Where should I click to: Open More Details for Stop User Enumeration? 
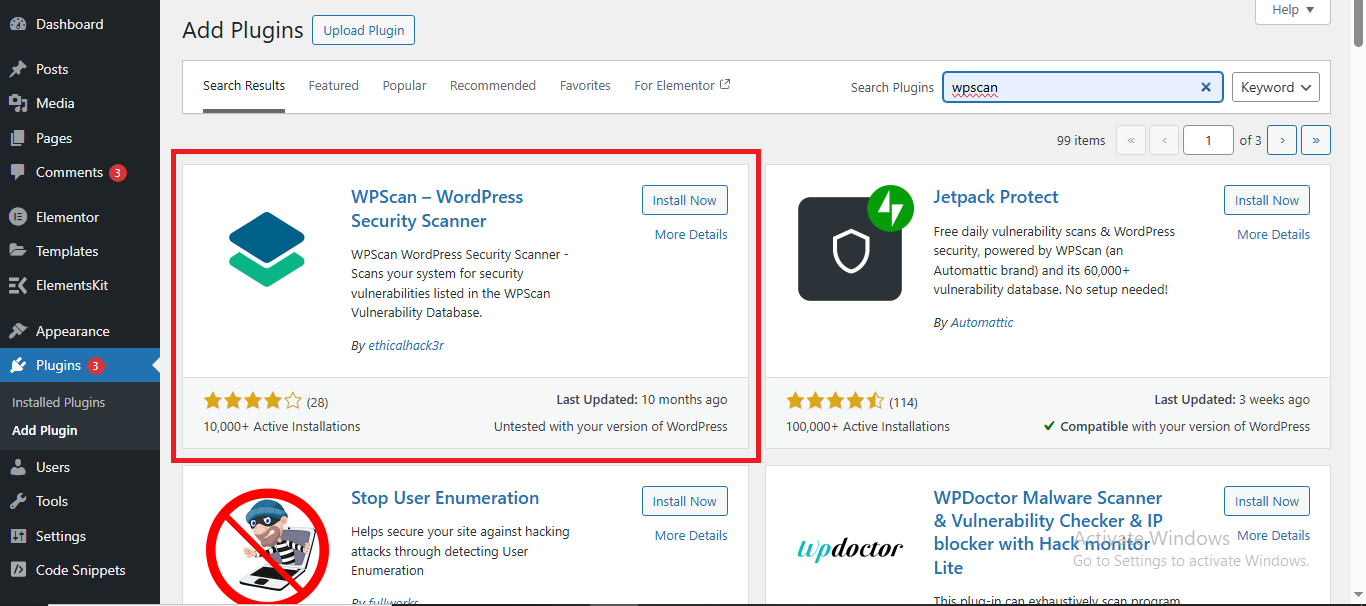click(691, 535)
